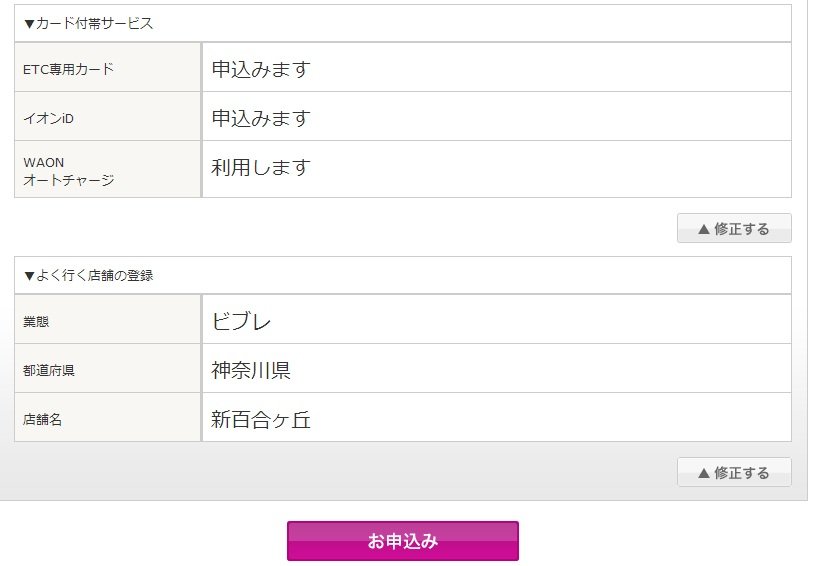Viewport: 821px width, 566px height.
Task: Click the 神奈川県 prefecture value
Action: [250, 370]
